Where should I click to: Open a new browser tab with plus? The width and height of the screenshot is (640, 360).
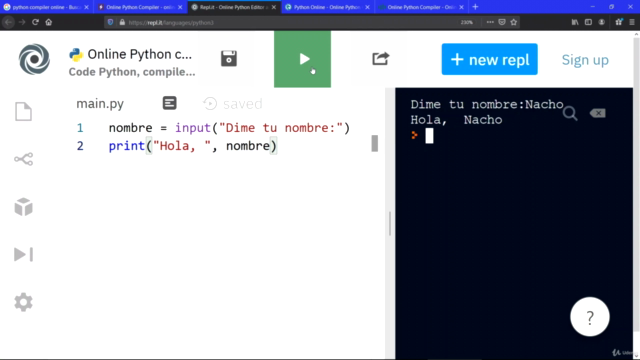(475, 7)
